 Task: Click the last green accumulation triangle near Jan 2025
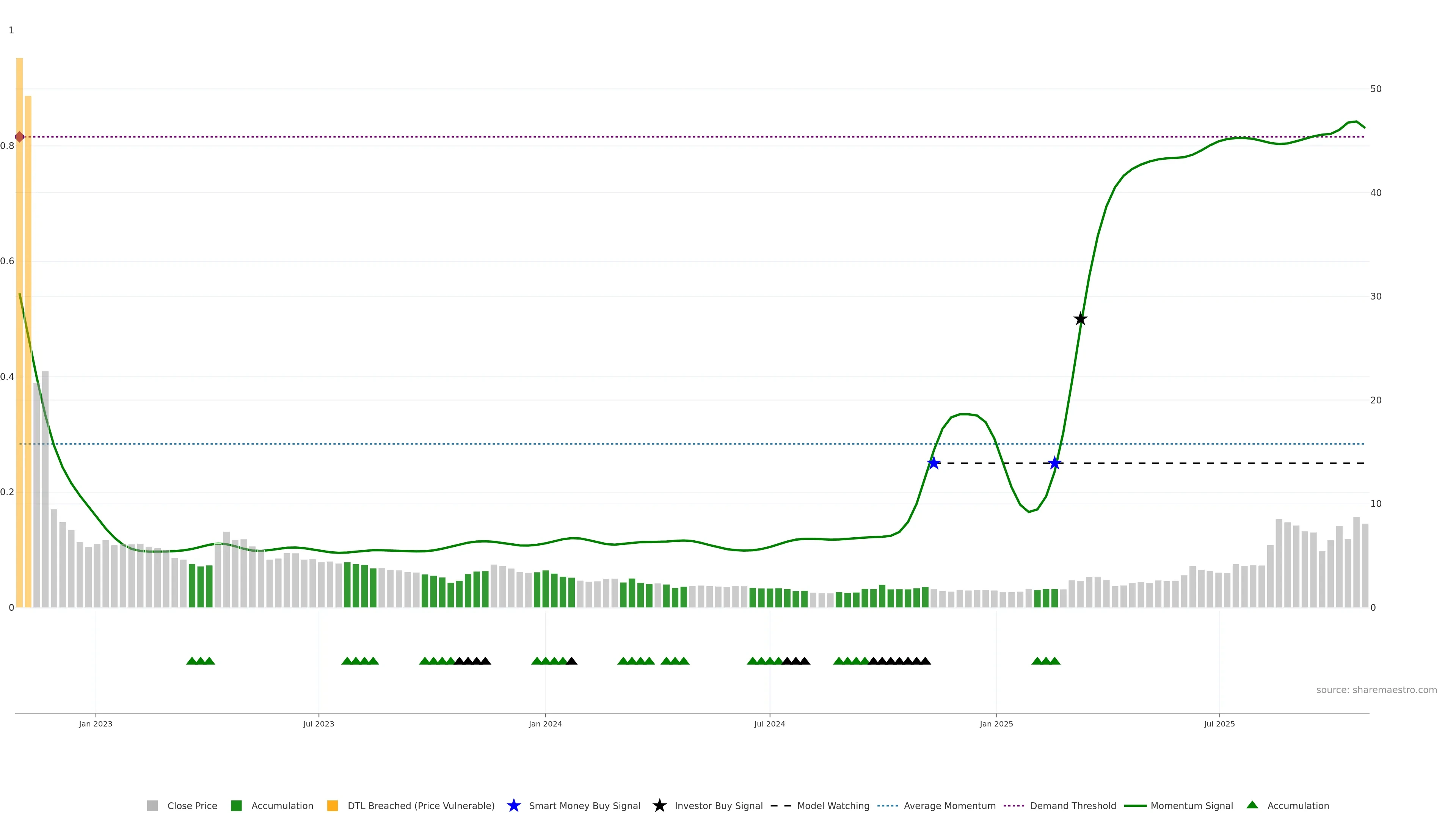(1055, 661)
